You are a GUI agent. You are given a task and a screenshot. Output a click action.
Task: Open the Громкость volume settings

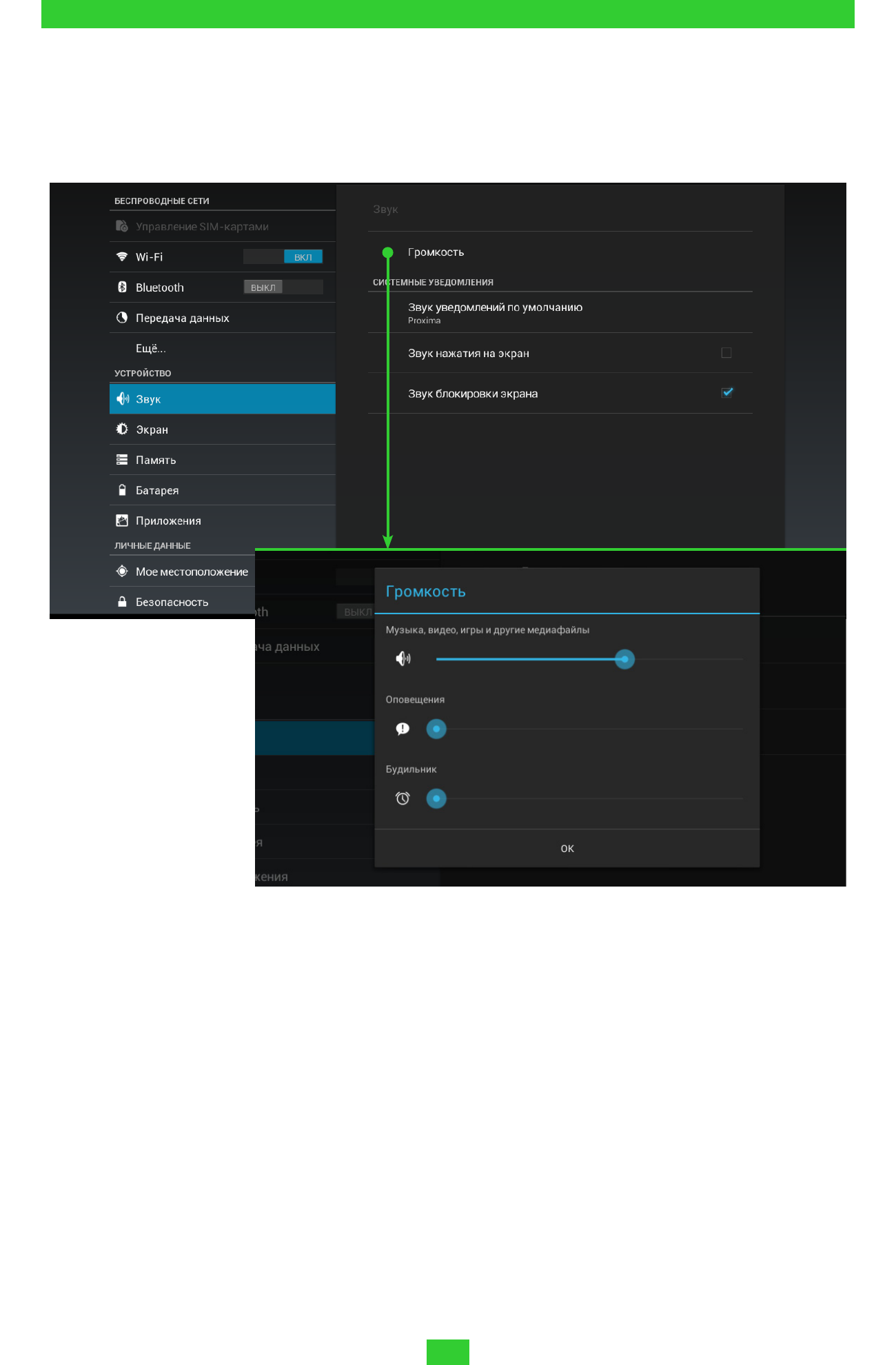click(x=436, y=252)
